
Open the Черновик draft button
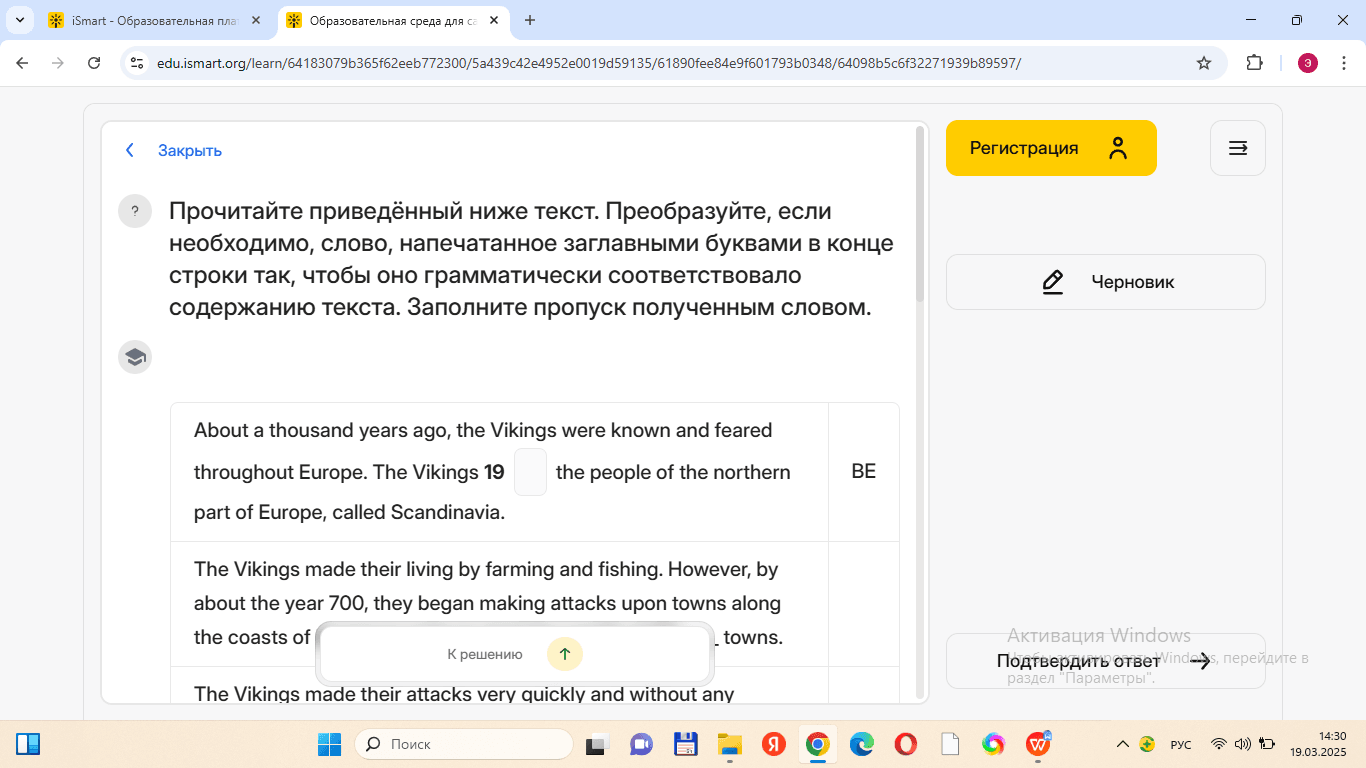coord(1106,282)
